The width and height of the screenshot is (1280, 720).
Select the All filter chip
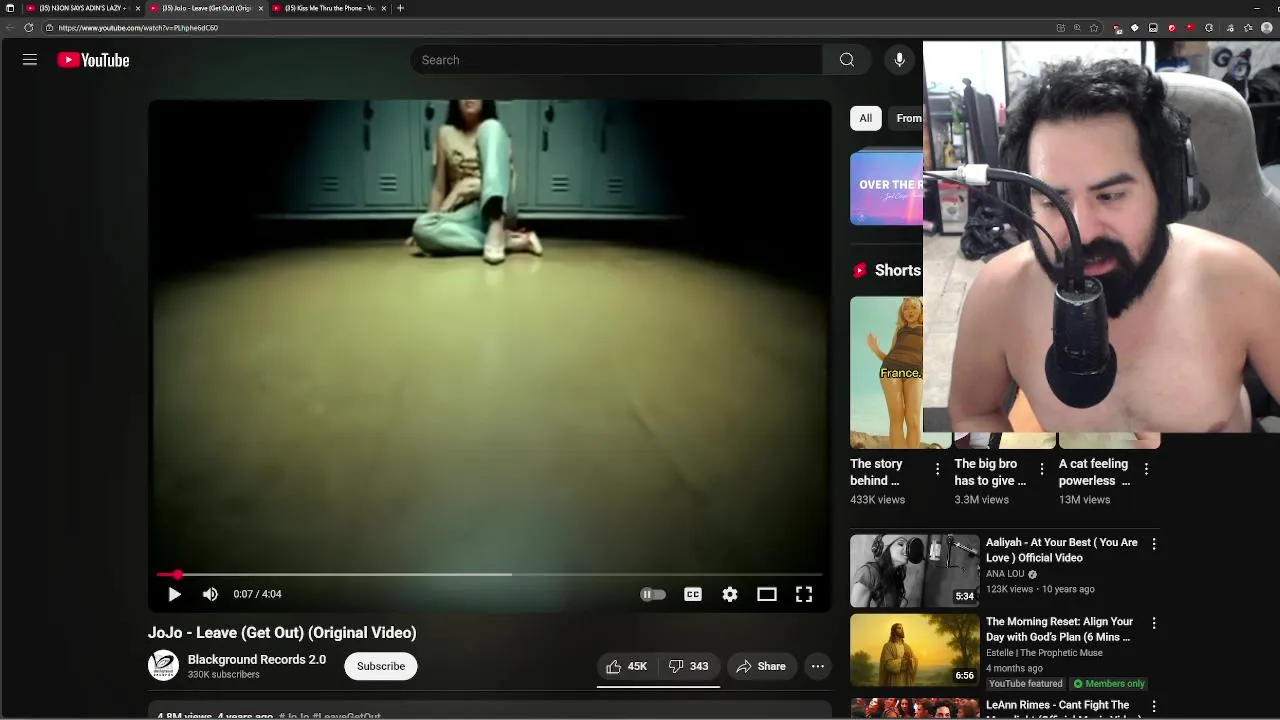866,118
